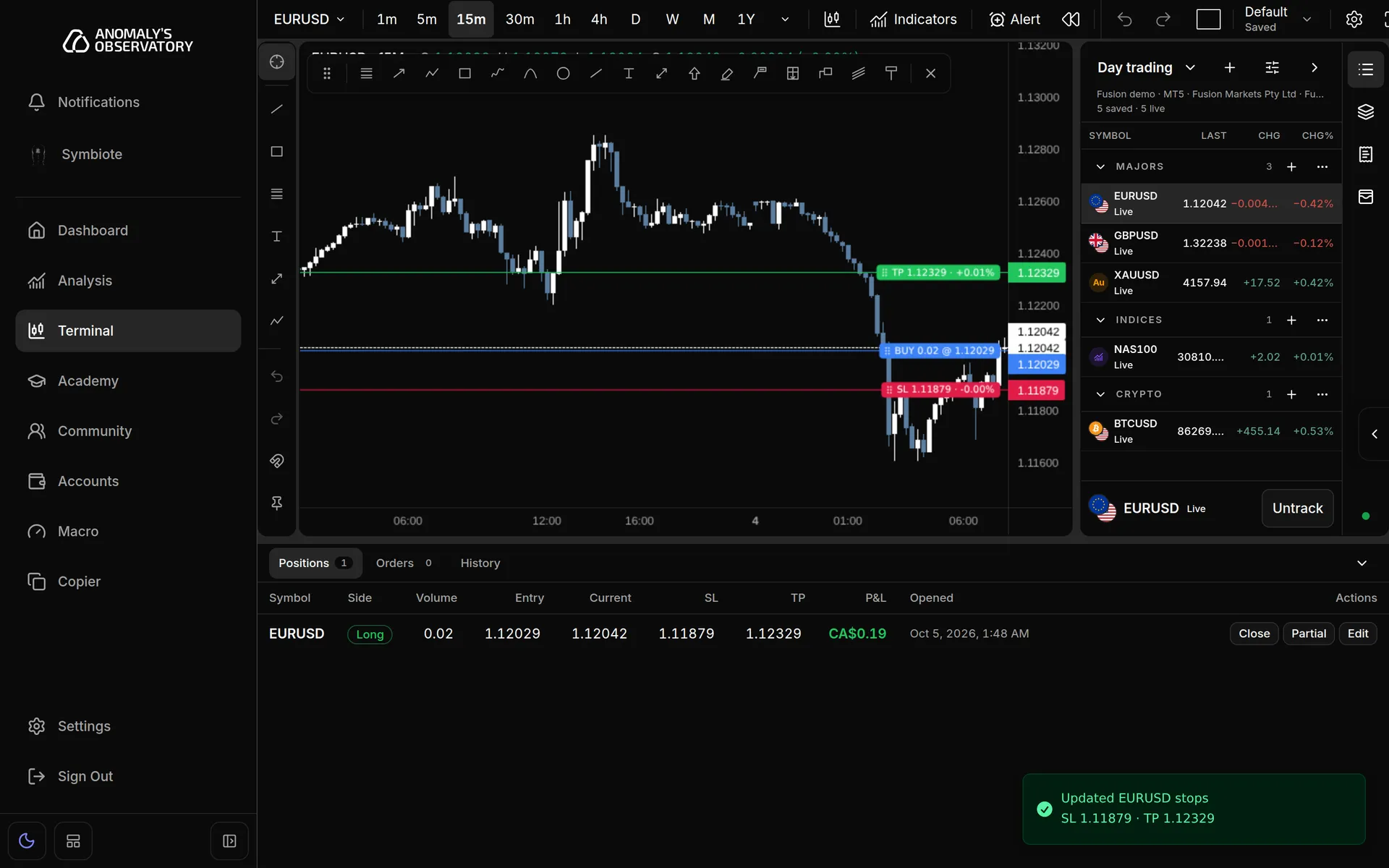Open the watchlist panel icon
Screen dimensions: 1389x868
(x=1365, y=69)
